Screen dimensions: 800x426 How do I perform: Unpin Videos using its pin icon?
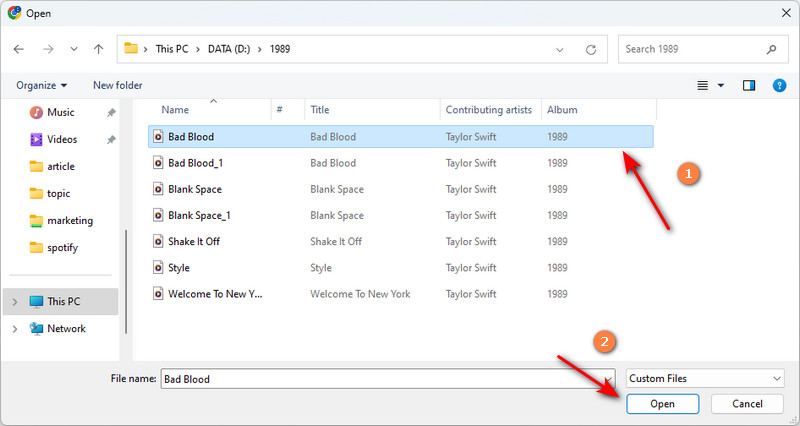click(x=111, y=140)
